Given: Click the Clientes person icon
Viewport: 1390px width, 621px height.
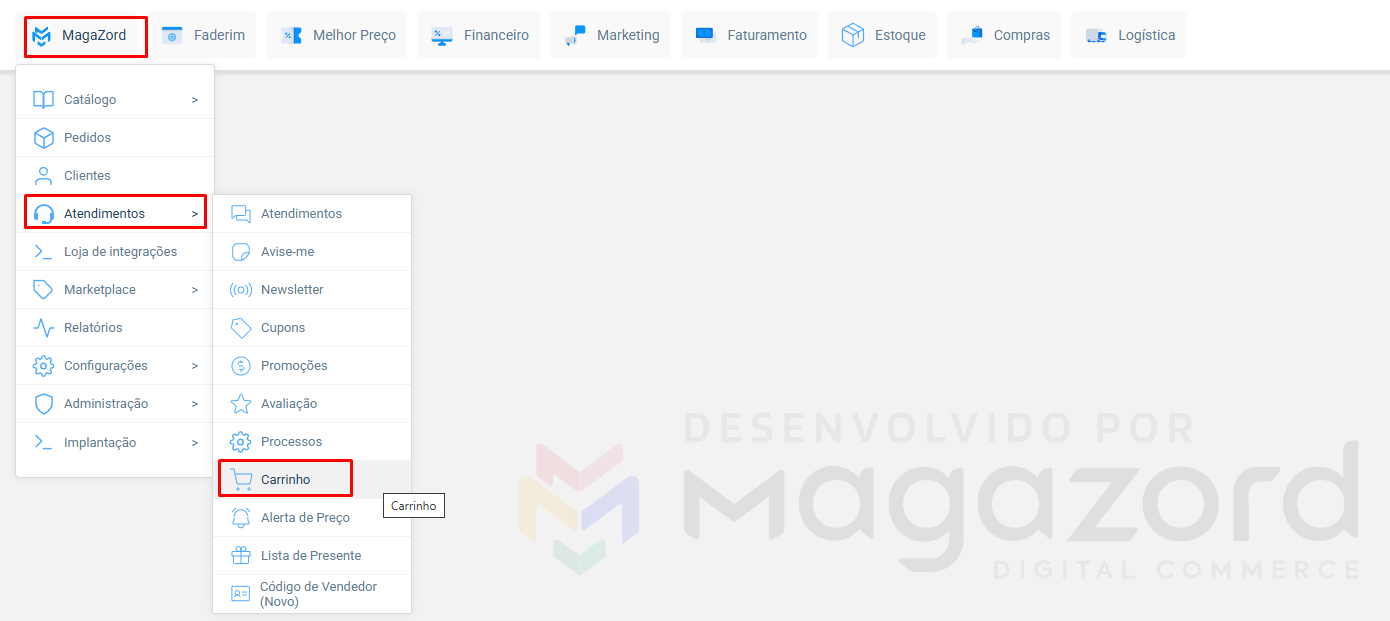Looking at the screenshot, I should (x=43, y=176).
